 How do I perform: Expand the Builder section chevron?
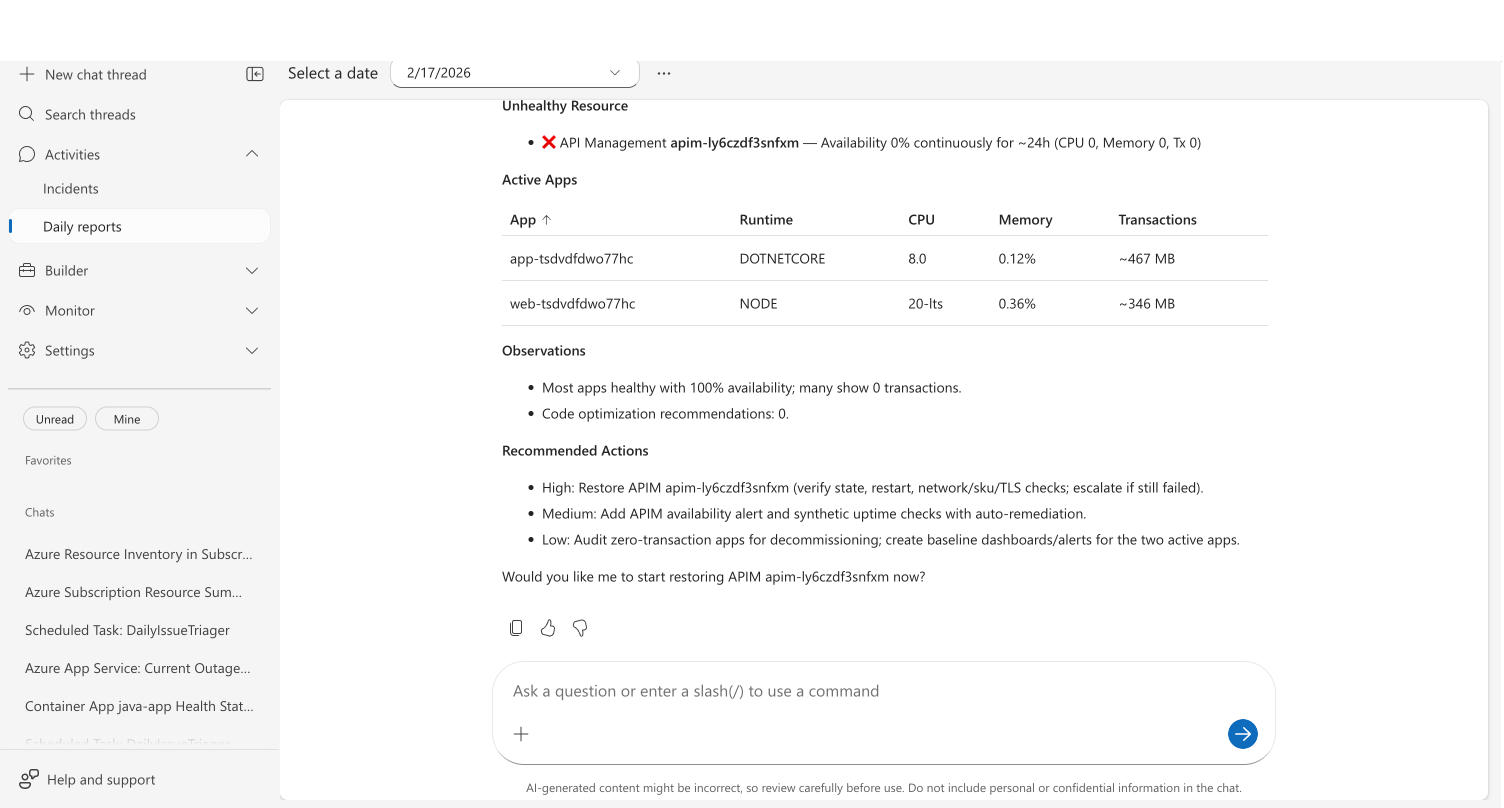pos(252,270)
